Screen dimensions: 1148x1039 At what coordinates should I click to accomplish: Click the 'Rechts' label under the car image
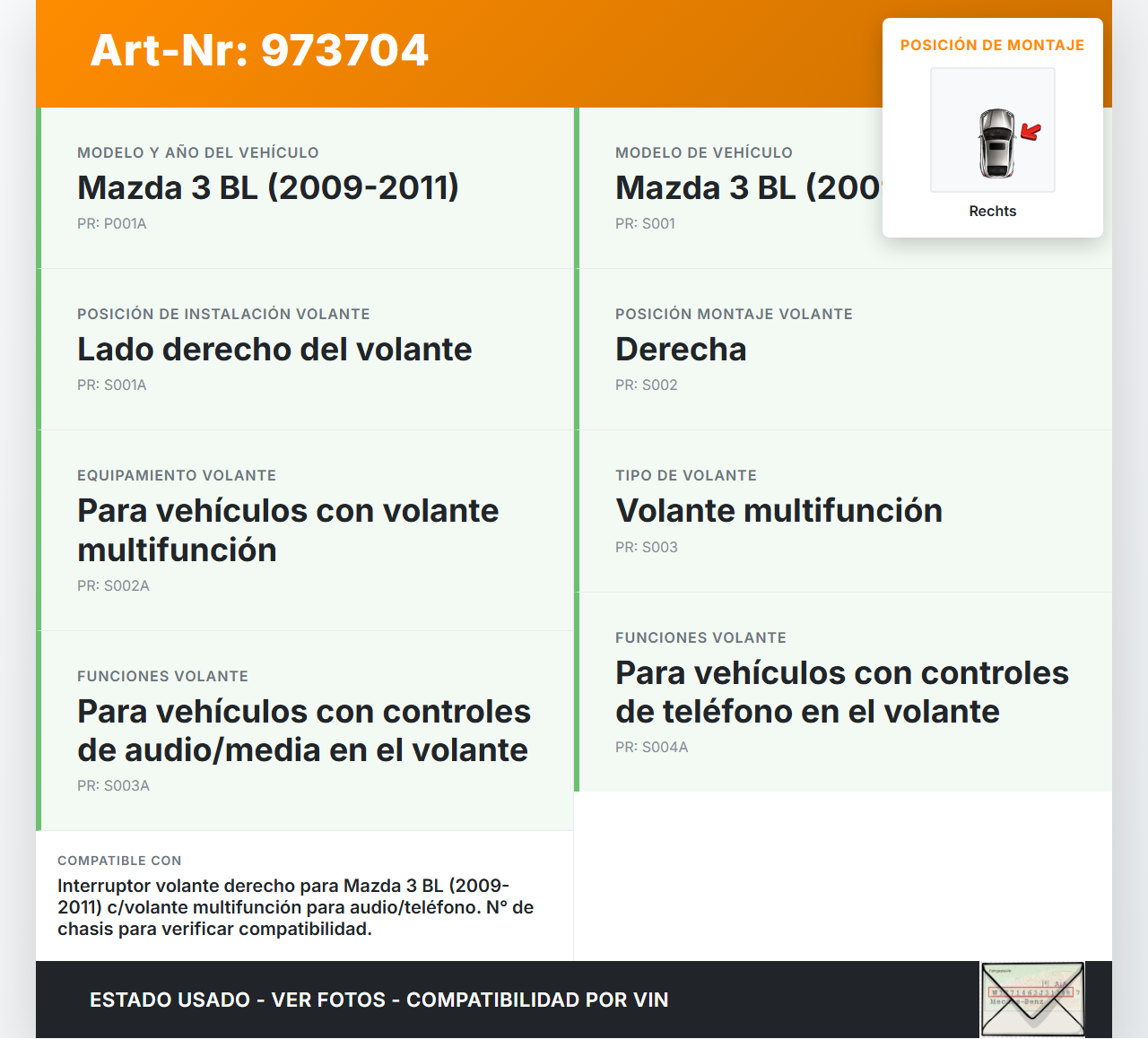(992, 211)
